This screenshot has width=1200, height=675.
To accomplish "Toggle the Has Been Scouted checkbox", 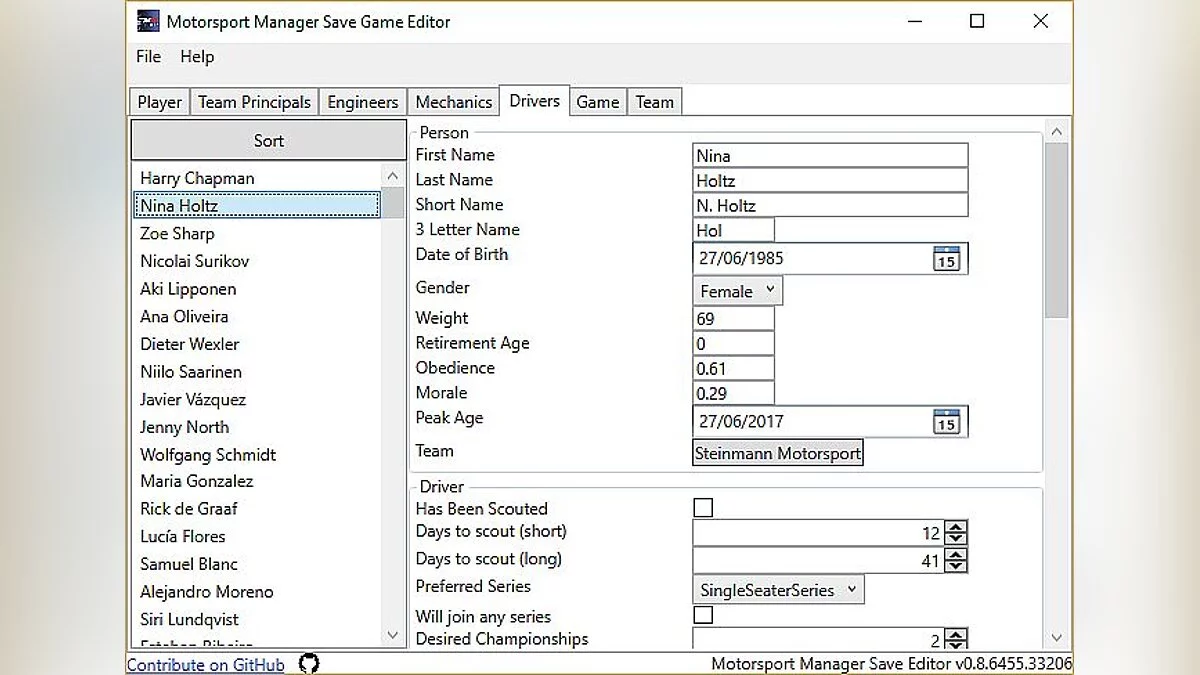I will [703, 508].
